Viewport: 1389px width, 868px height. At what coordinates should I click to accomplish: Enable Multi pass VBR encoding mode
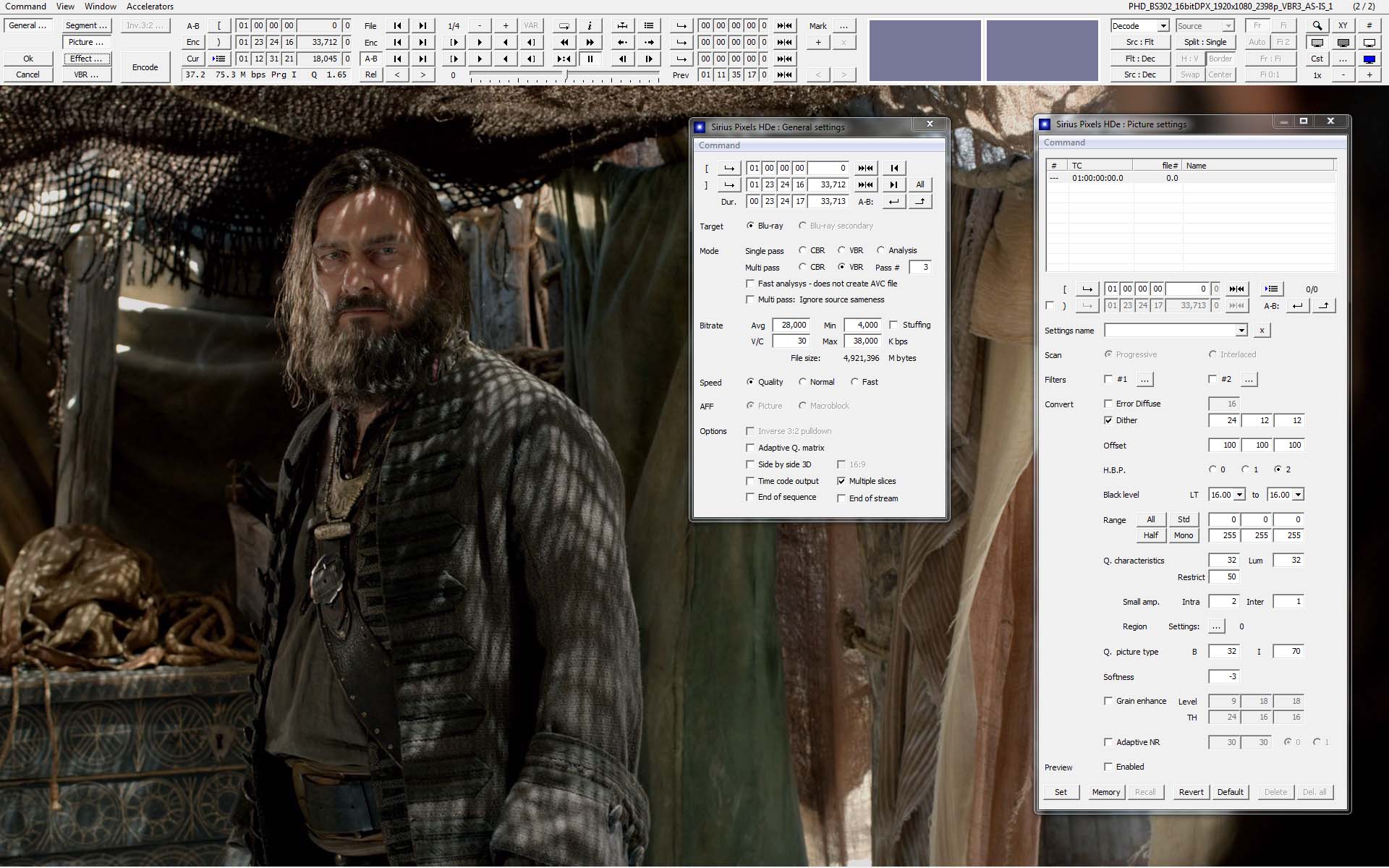(x=843, y=267)
